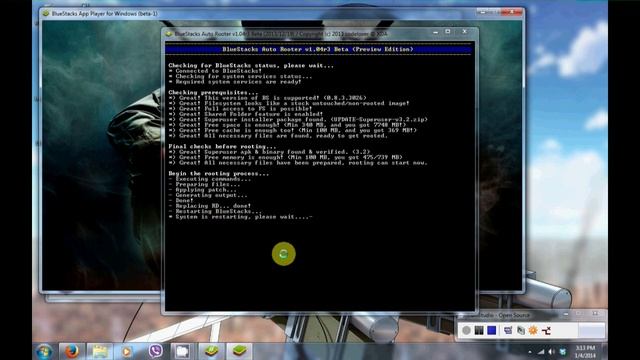Close the BlueStacks App Player window
This screenshot has width=640, height=360.
(x=512, y=13)
